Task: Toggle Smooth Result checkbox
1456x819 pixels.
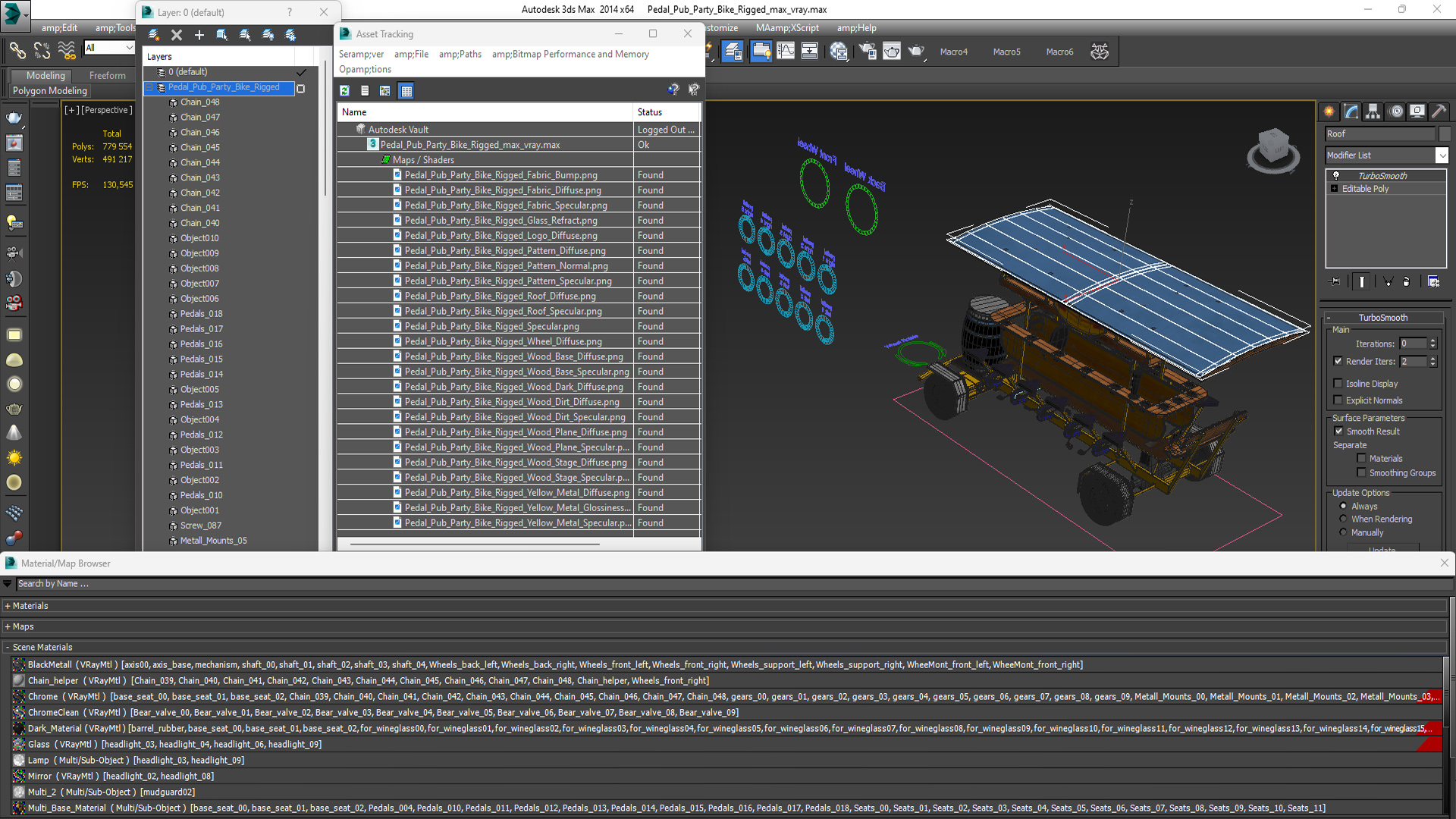Action: coord(1338,431)
